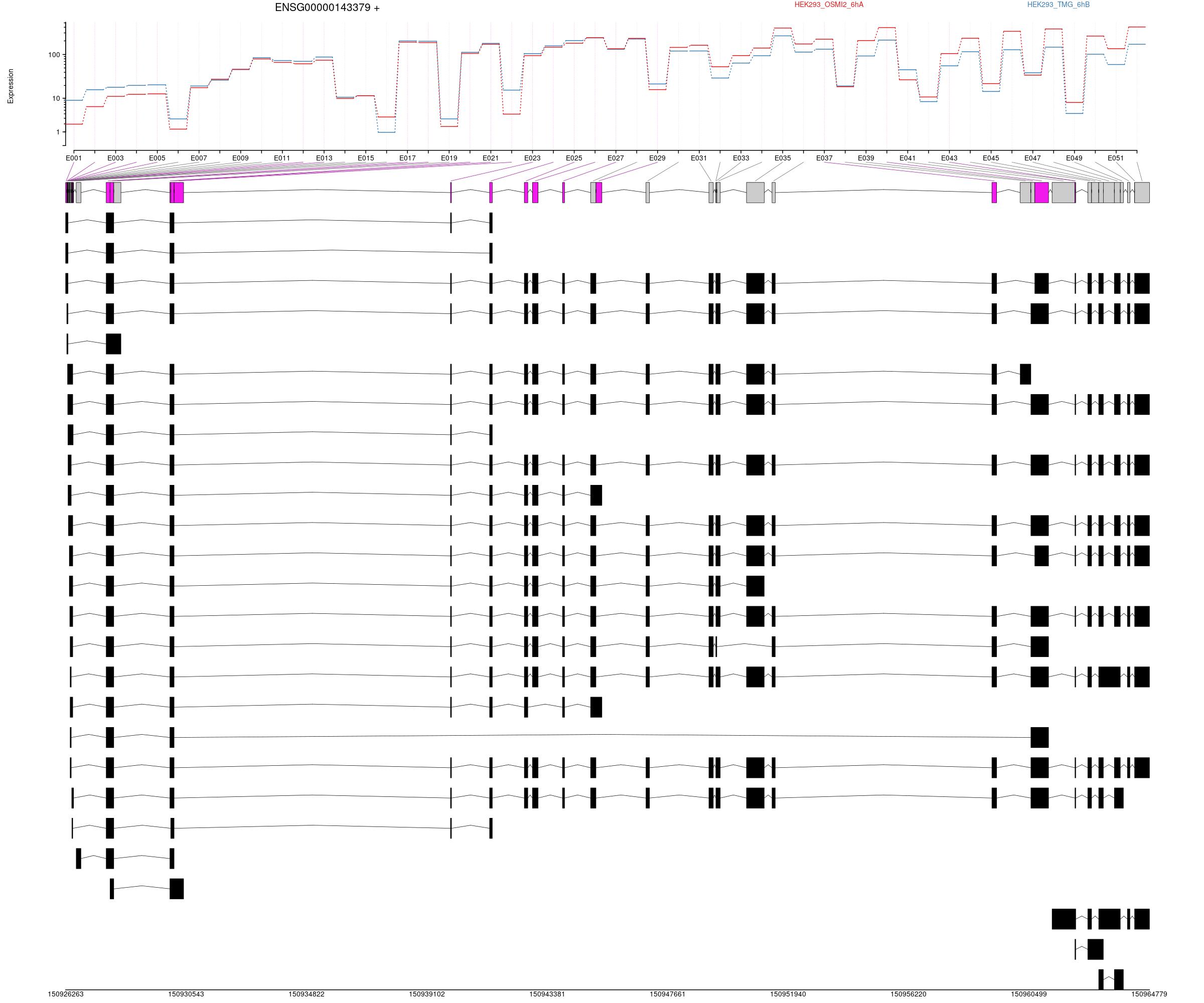Click exon label E009
The height and width of the screenshot is (1003, 1204).
tap(240, 158)
